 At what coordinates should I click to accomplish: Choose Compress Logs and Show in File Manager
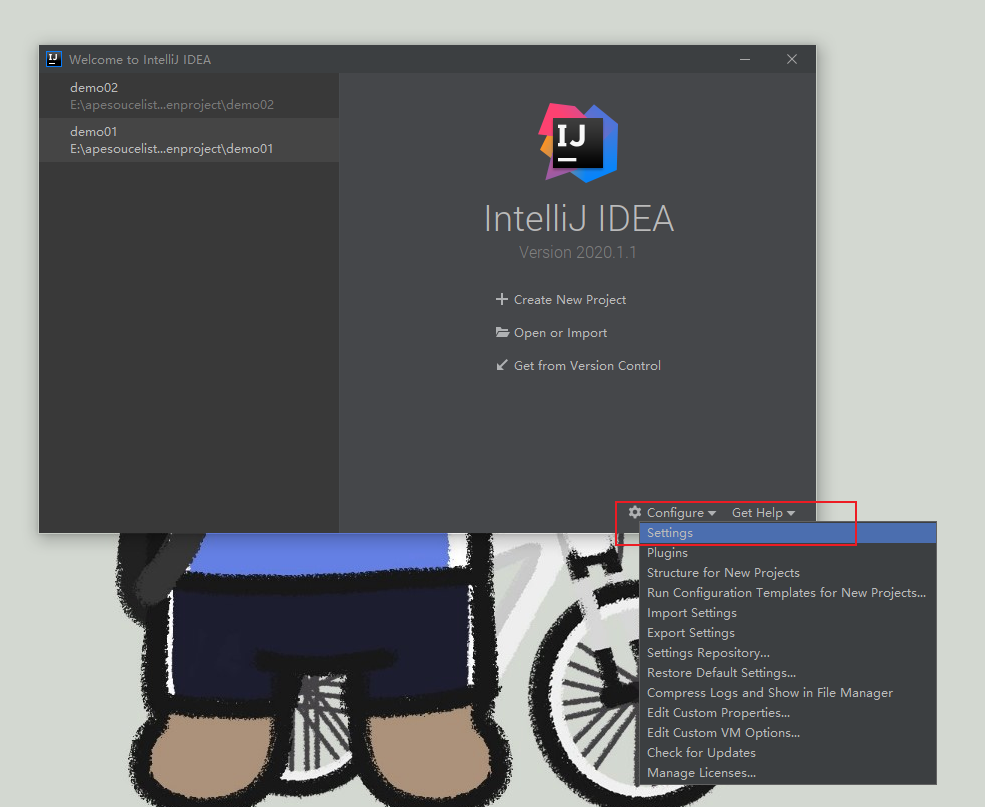tap(788, 693)
